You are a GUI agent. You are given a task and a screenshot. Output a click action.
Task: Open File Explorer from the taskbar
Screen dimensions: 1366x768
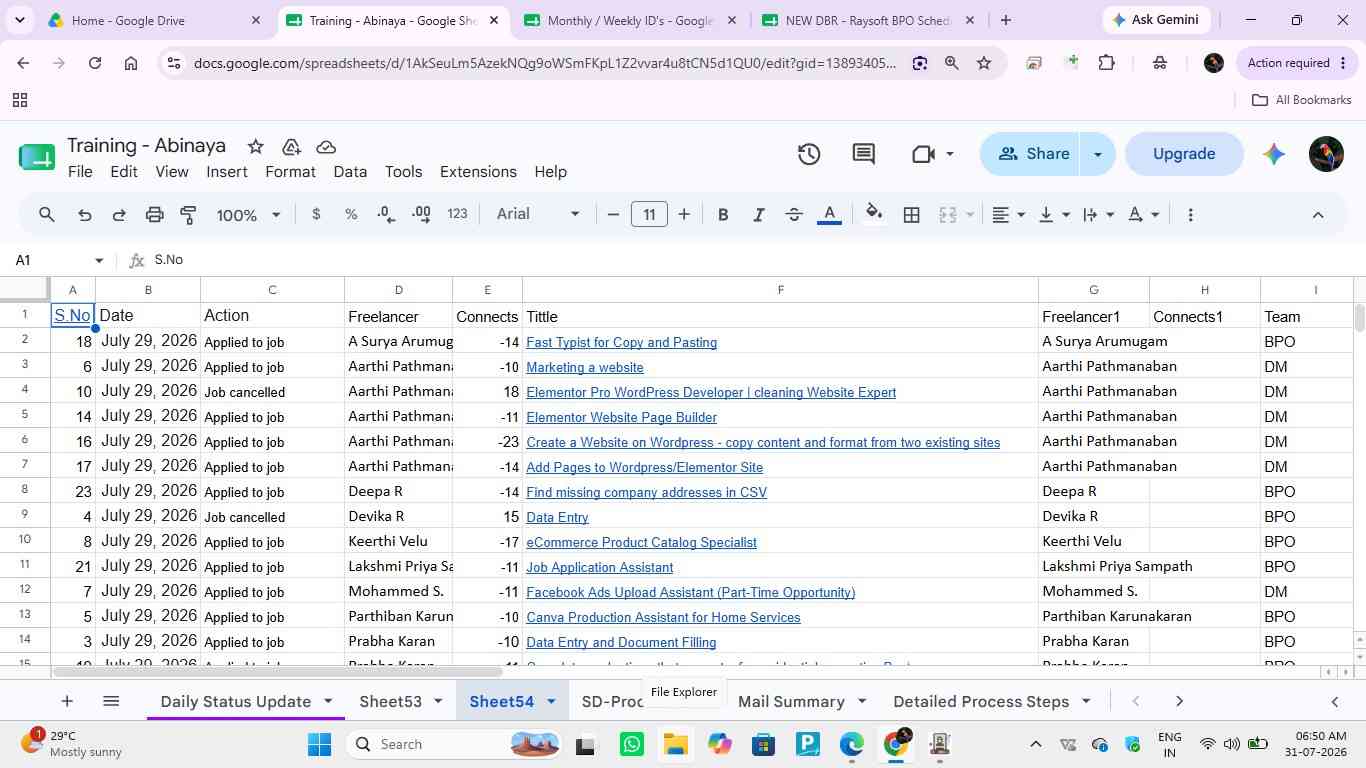pos(675,744)
